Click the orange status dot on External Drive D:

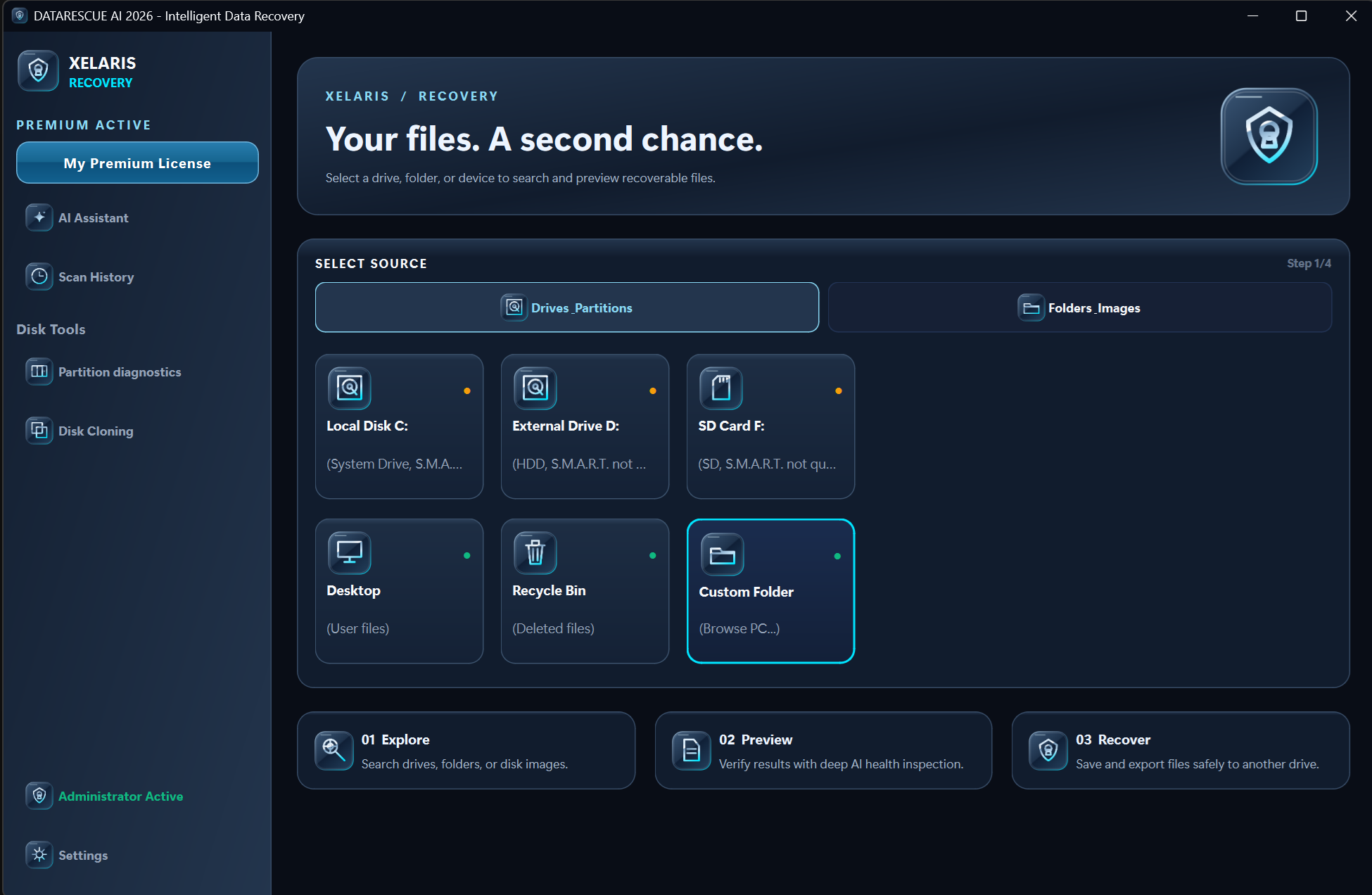coord(653,391)
